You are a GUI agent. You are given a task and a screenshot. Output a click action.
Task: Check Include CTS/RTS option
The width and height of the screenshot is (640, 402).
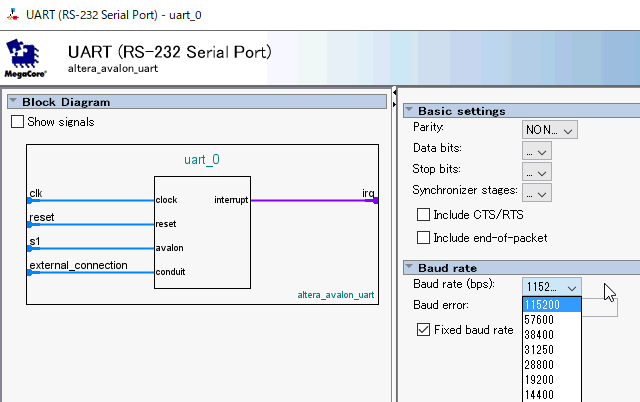423,215
